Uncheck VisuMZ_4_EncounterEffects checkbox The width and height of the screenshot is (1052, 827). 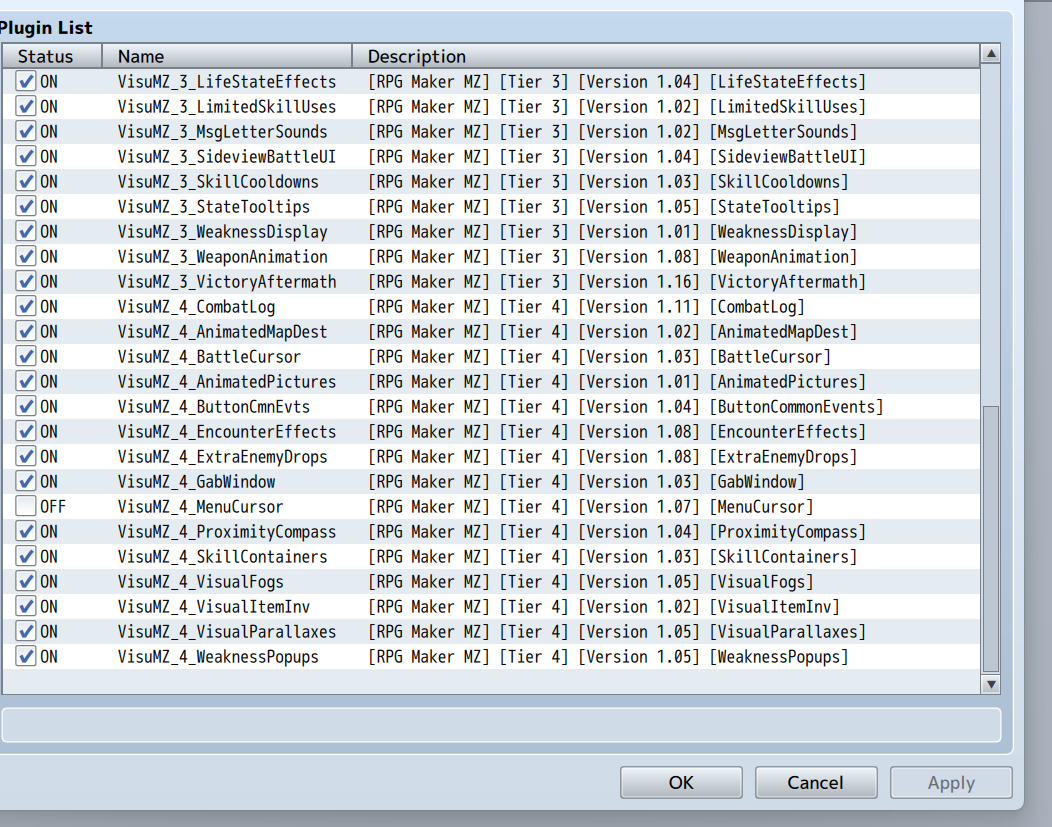point(26,432)
